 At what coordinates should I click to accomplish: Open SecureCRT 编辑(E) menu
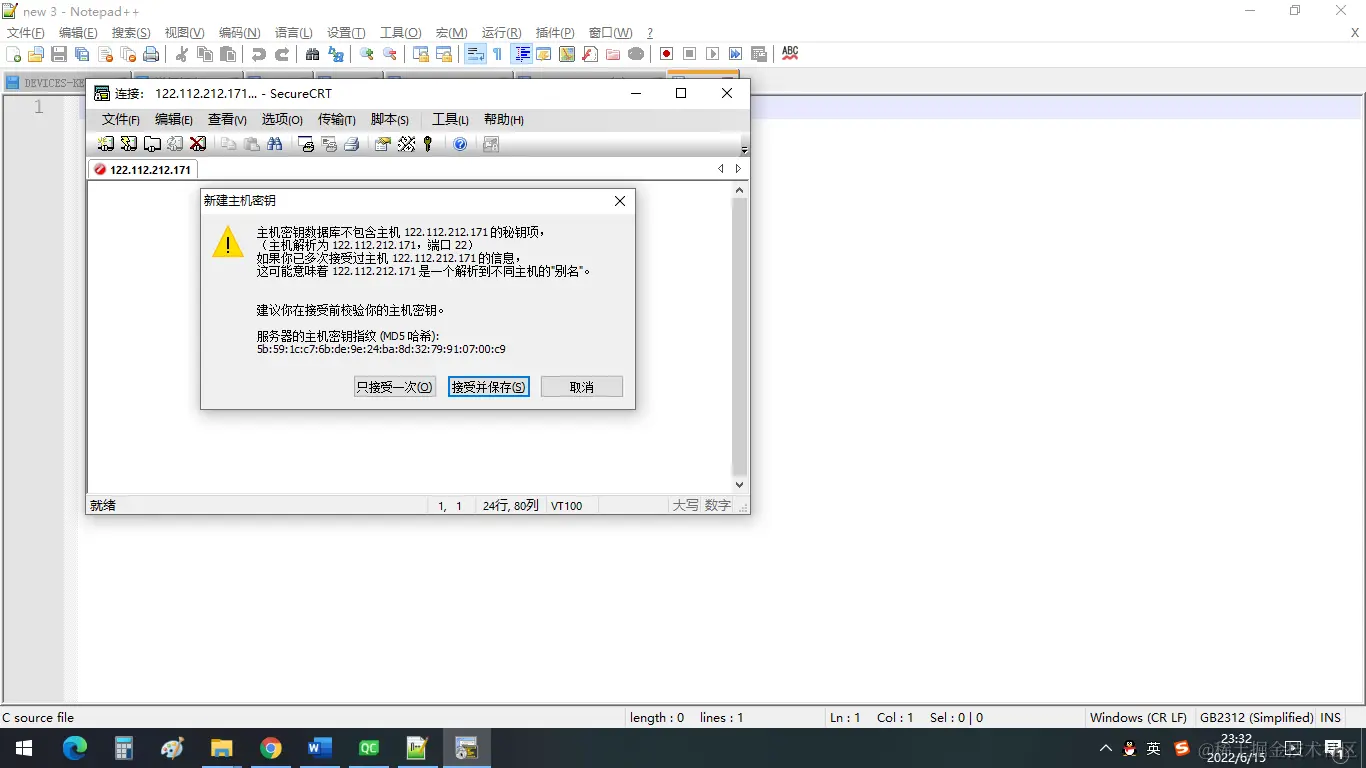click(174, 120)
